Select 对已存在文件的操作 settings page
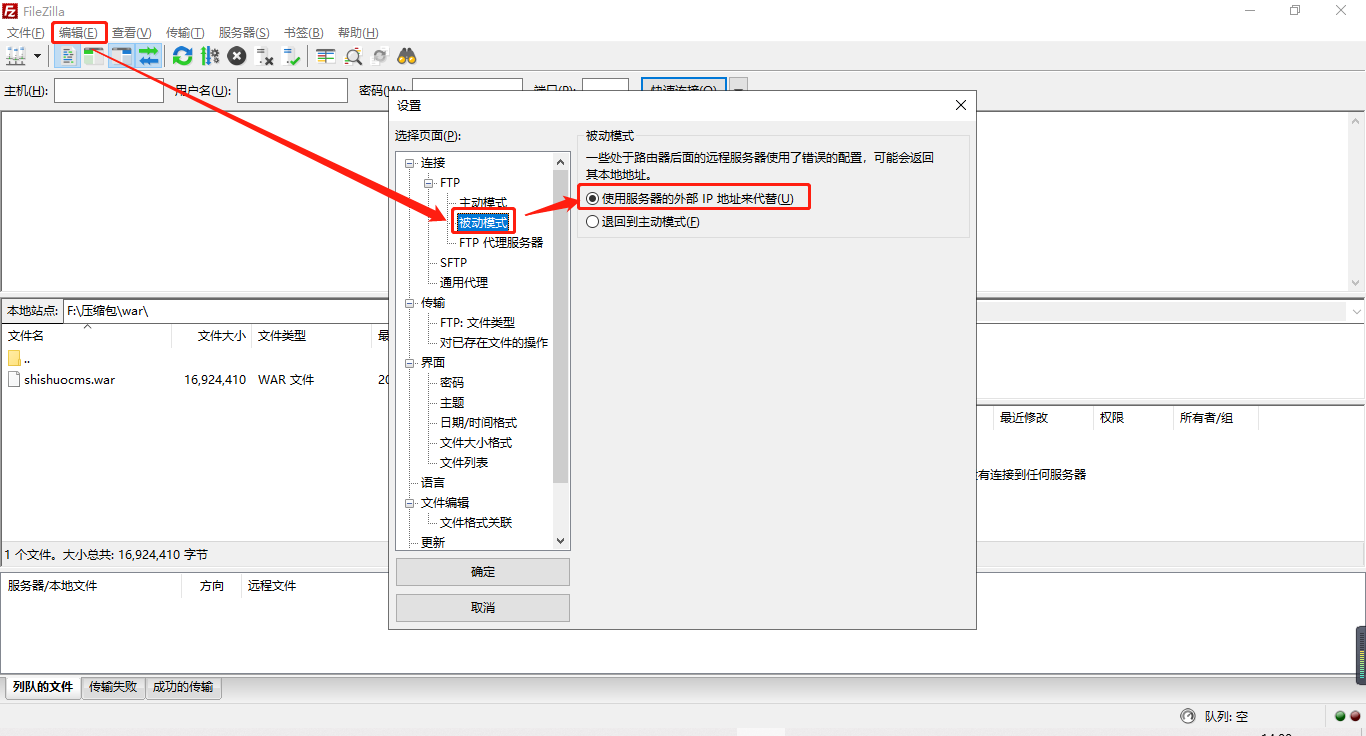The width and height of the screenshot is (1366, 736). (x=494, y=342)
